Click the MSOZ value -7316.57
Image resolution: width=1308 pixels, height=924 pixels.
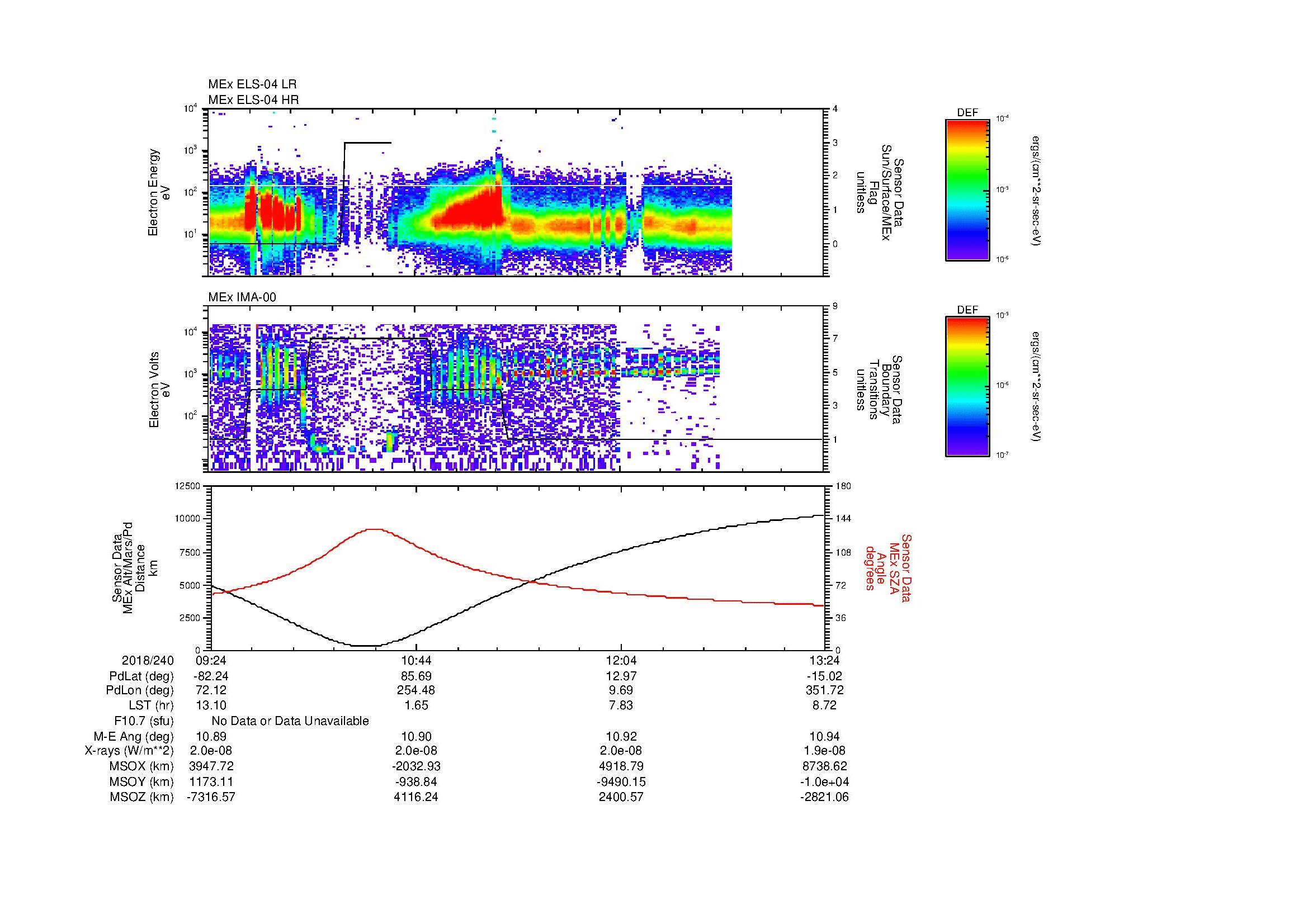[x=211, y=797]
